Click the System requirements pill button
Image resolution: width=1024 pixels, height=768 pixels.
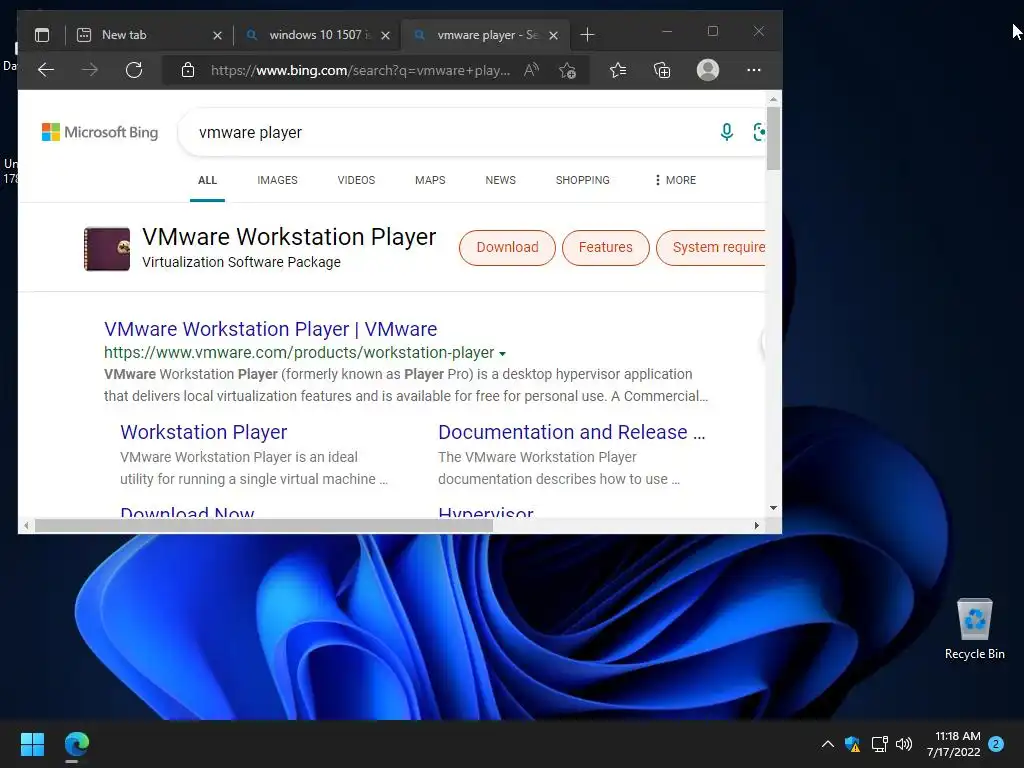[x=711, y=248]
